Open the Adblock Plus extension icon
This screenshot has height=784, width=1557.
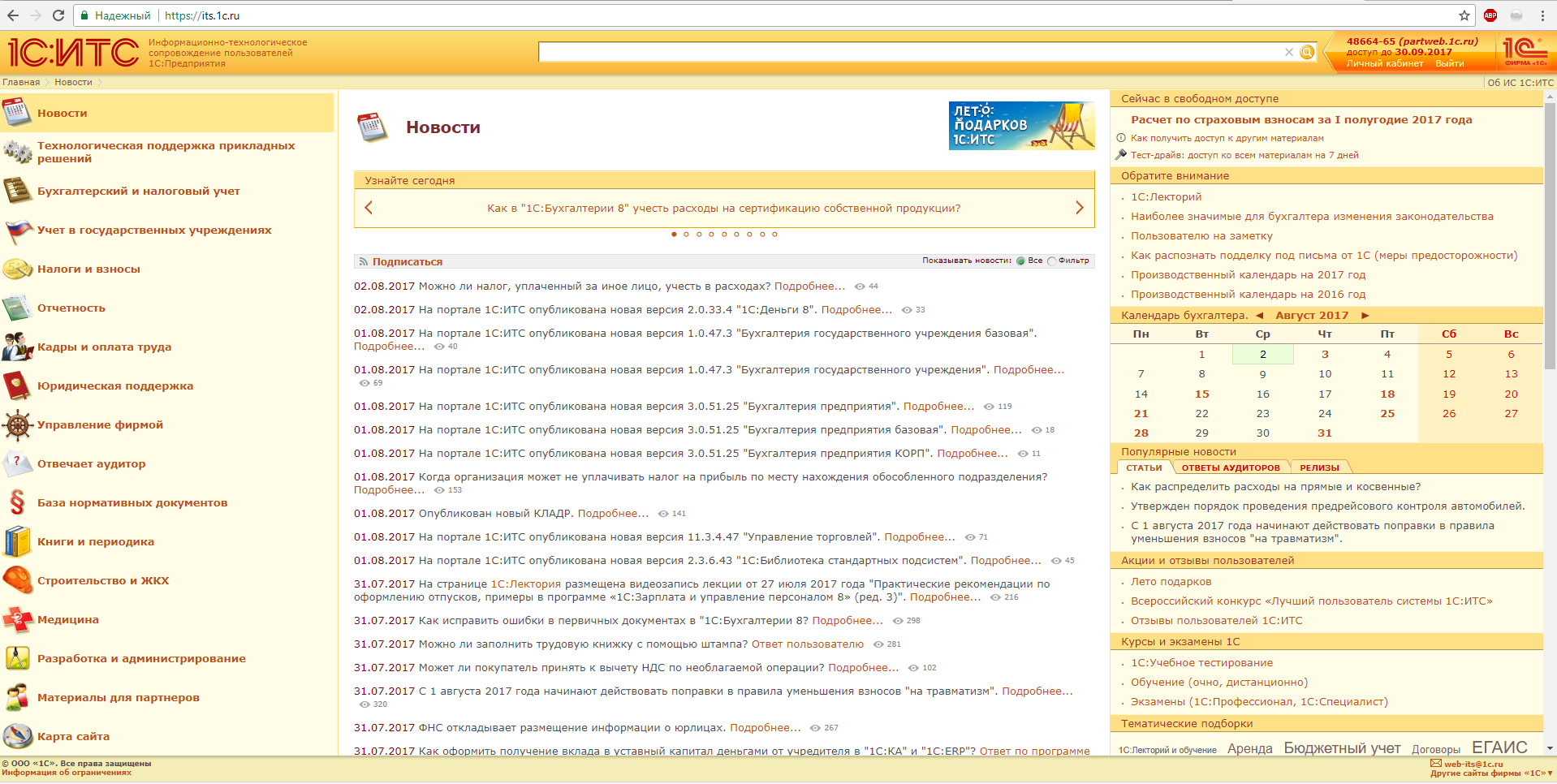[1490, 15]
